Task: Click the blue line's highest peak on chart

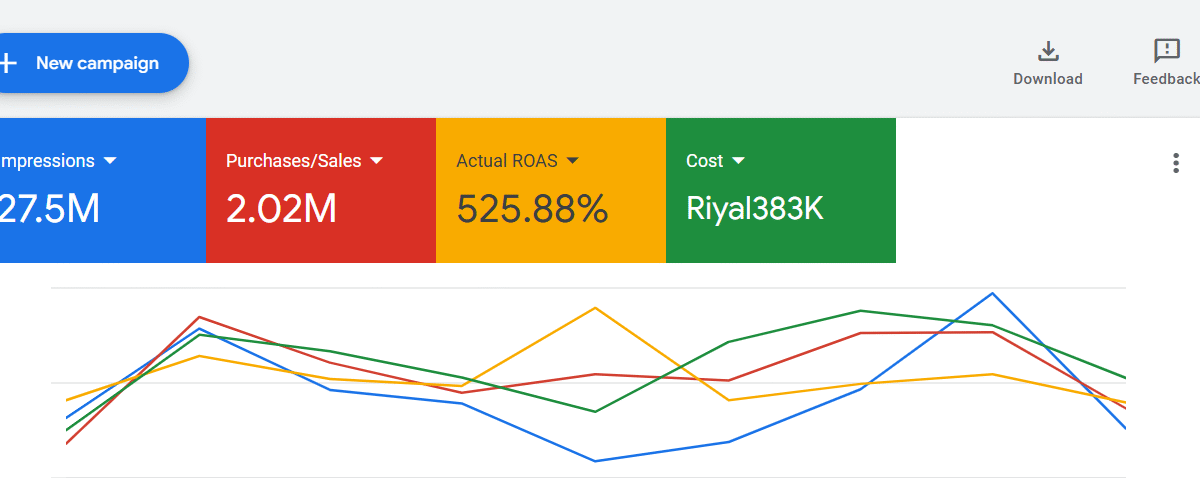Action: tap(992, 293)
